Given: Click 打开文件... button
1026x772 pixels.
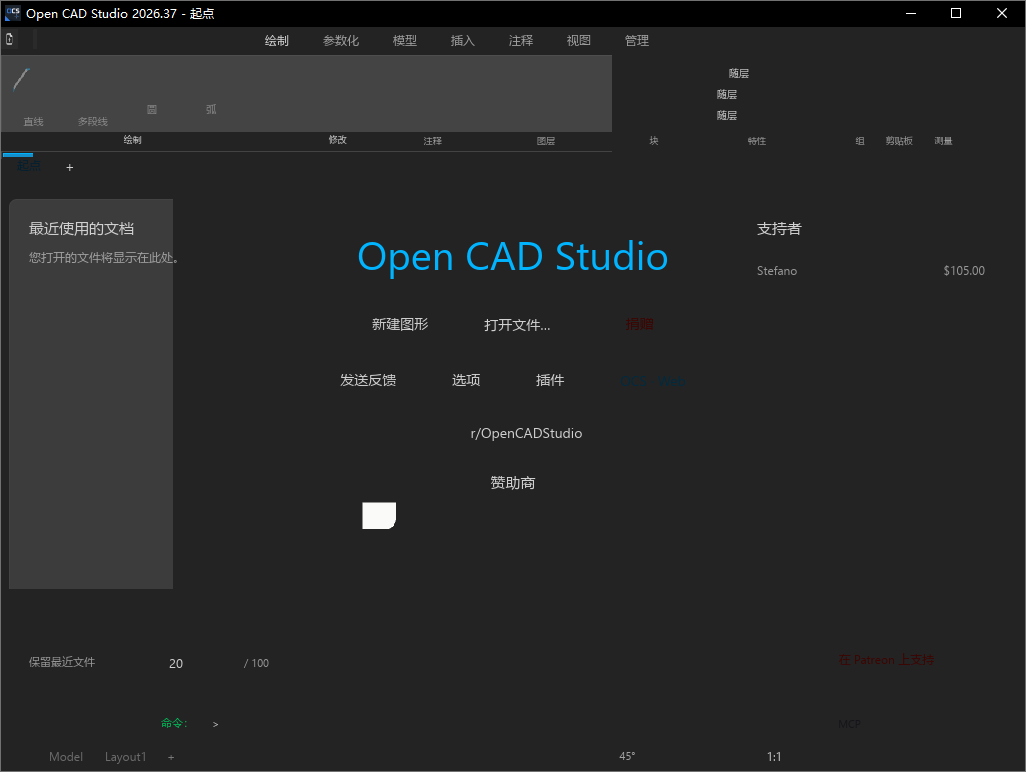Looking at the screenshot, I should 517,325.
